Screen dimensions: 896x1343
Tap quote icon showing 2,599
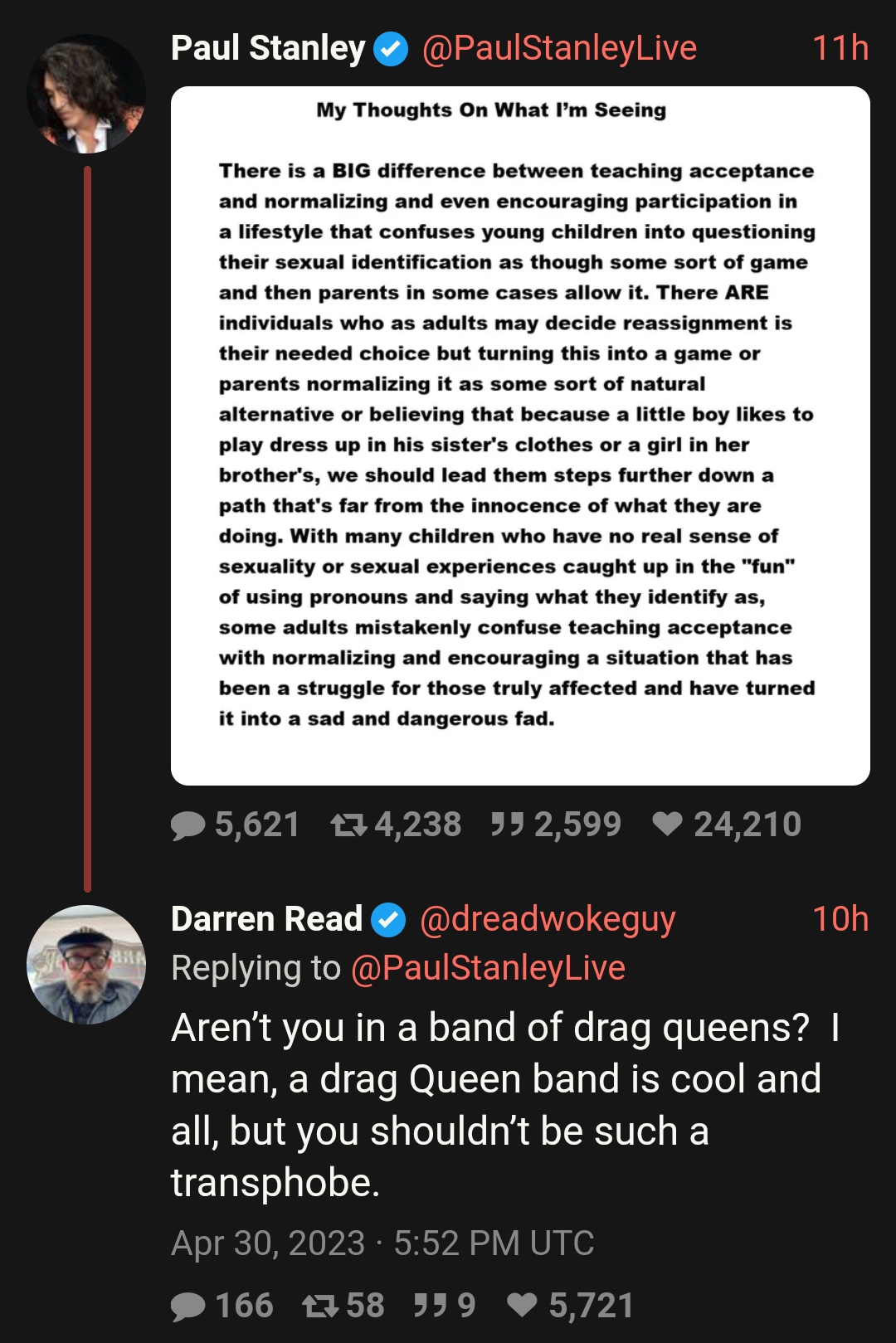click(507, 824)
